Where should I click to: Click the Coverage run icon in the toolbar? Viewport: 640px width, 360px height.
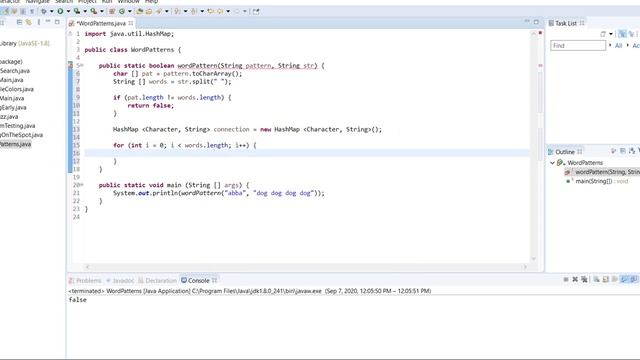[77, 11]
